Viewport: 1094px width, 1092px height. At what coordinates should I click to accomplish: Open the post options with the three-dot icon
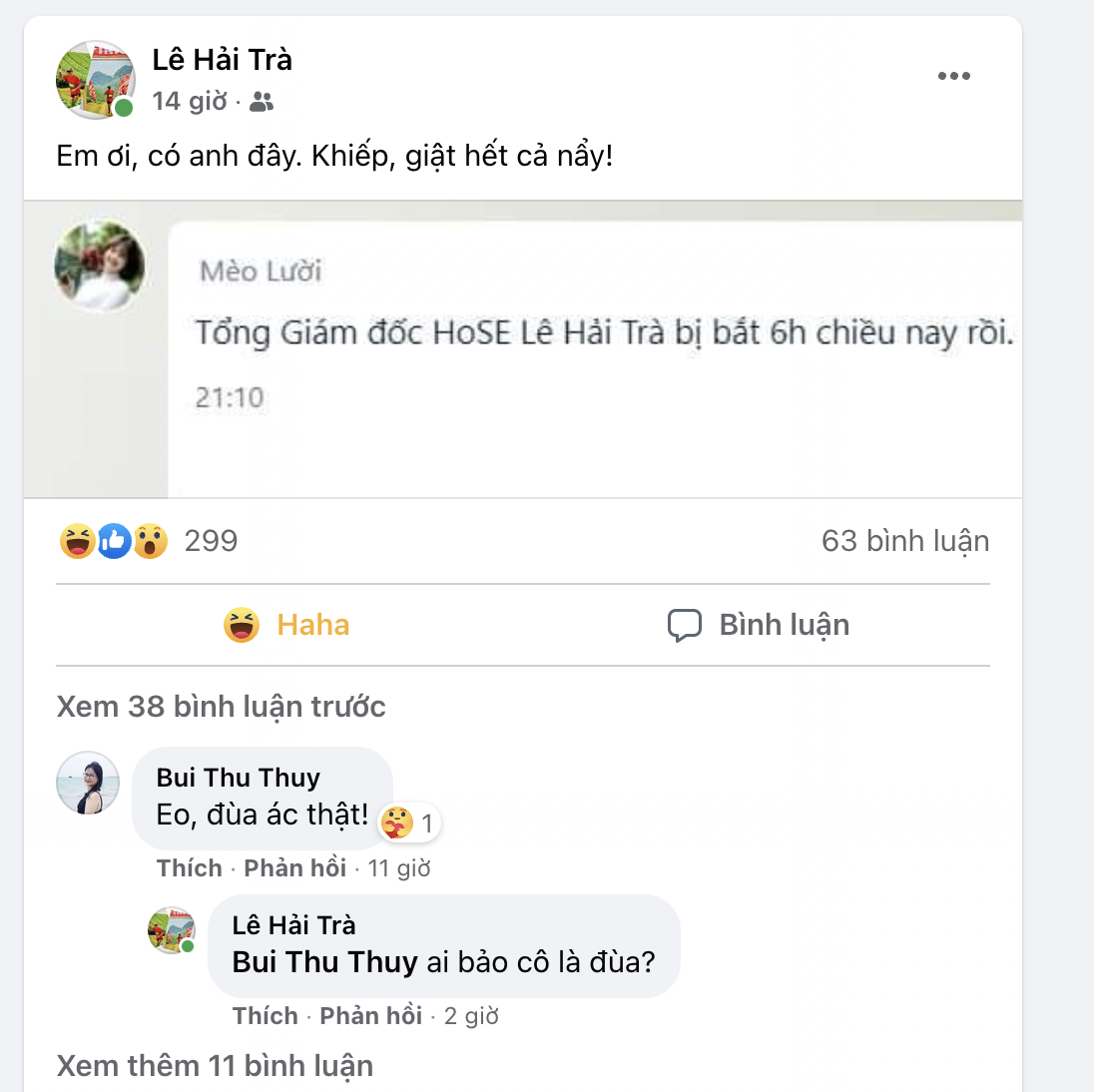(954, 74)
